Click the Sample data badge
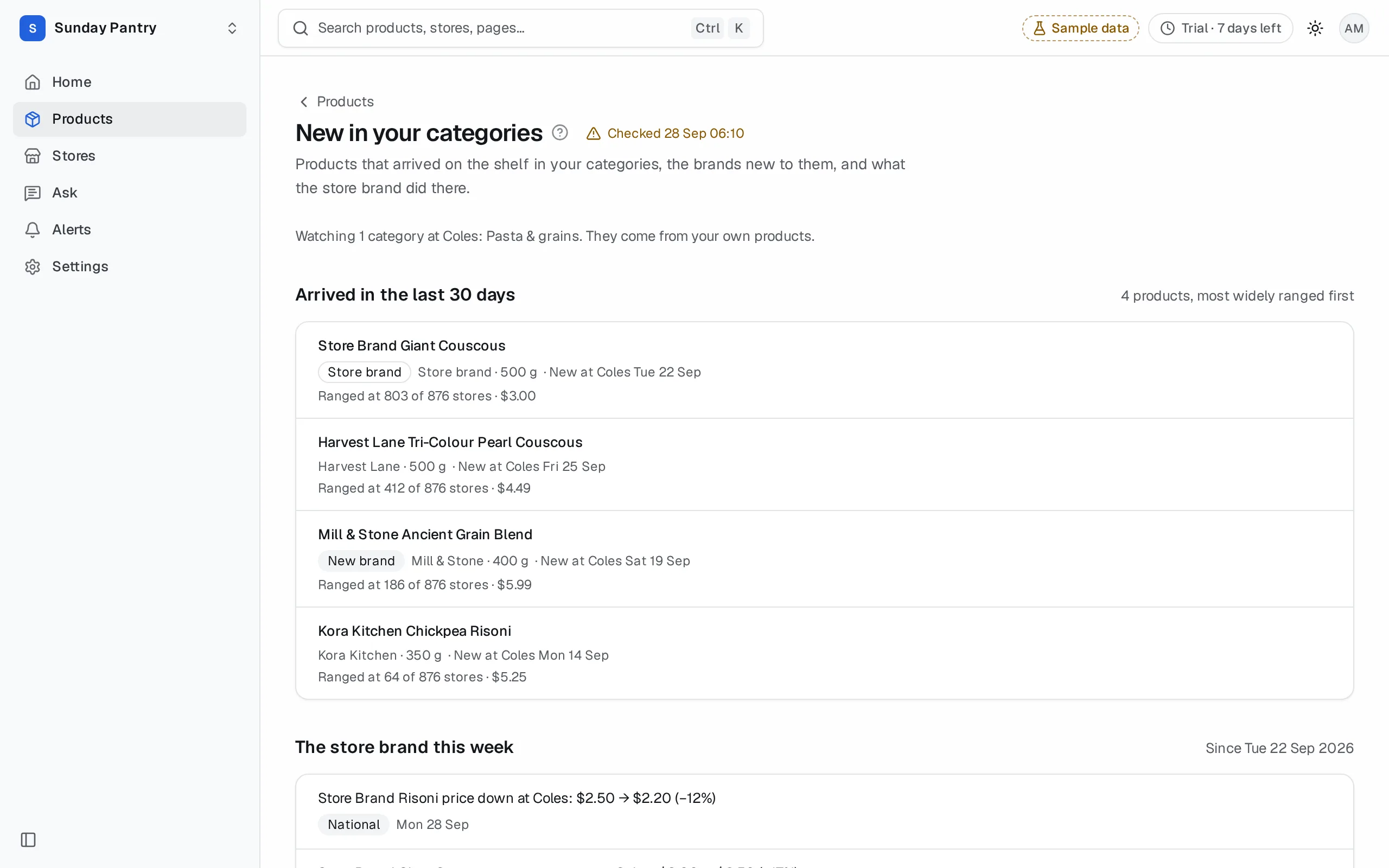The width and height of the screenshot is (1389, 868). [x=1080, y=28]
